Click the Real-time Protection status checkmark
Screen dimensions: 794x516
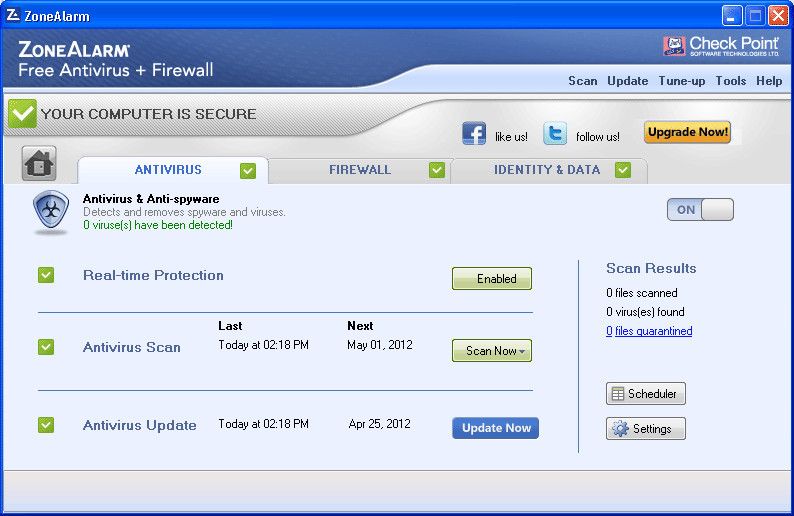pos(46,275)
